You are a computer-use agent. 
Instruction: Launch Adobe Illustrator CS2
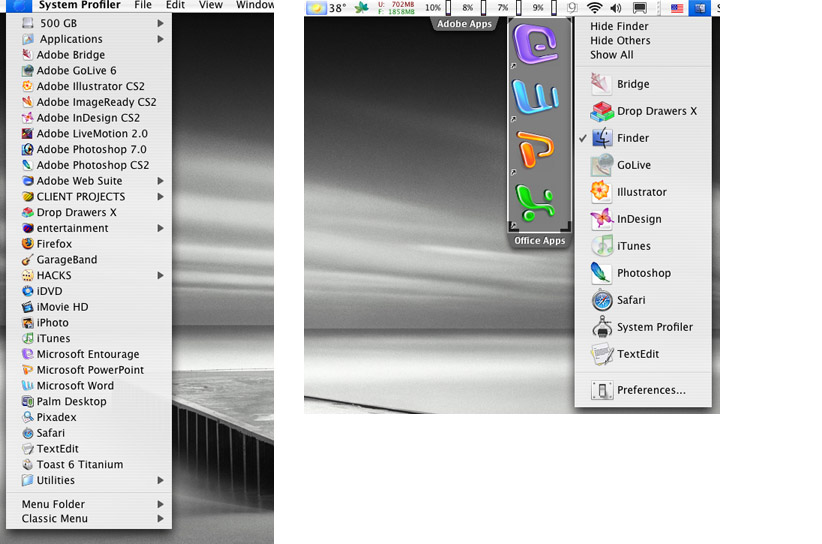89,86
